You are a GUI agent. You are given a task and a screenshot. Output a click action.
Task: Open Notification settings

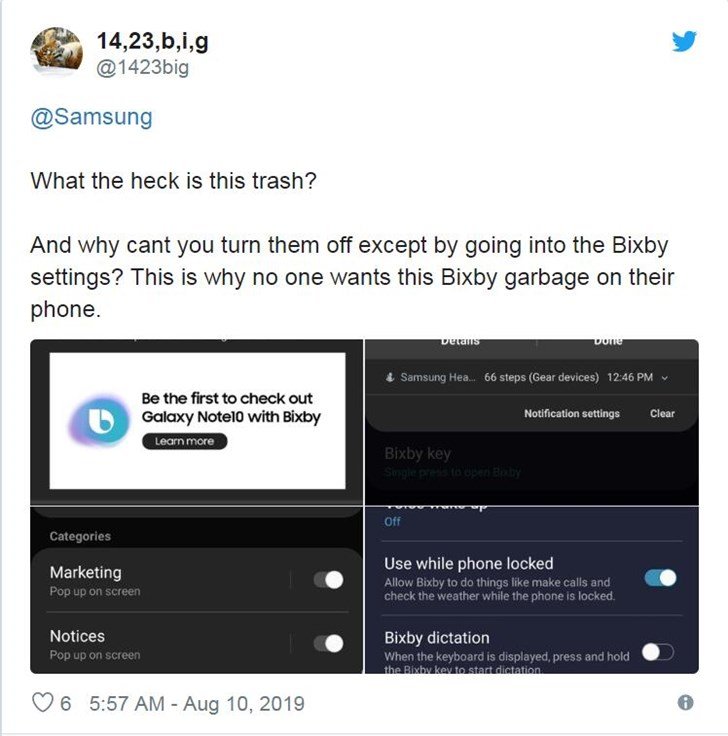(572, 414)
